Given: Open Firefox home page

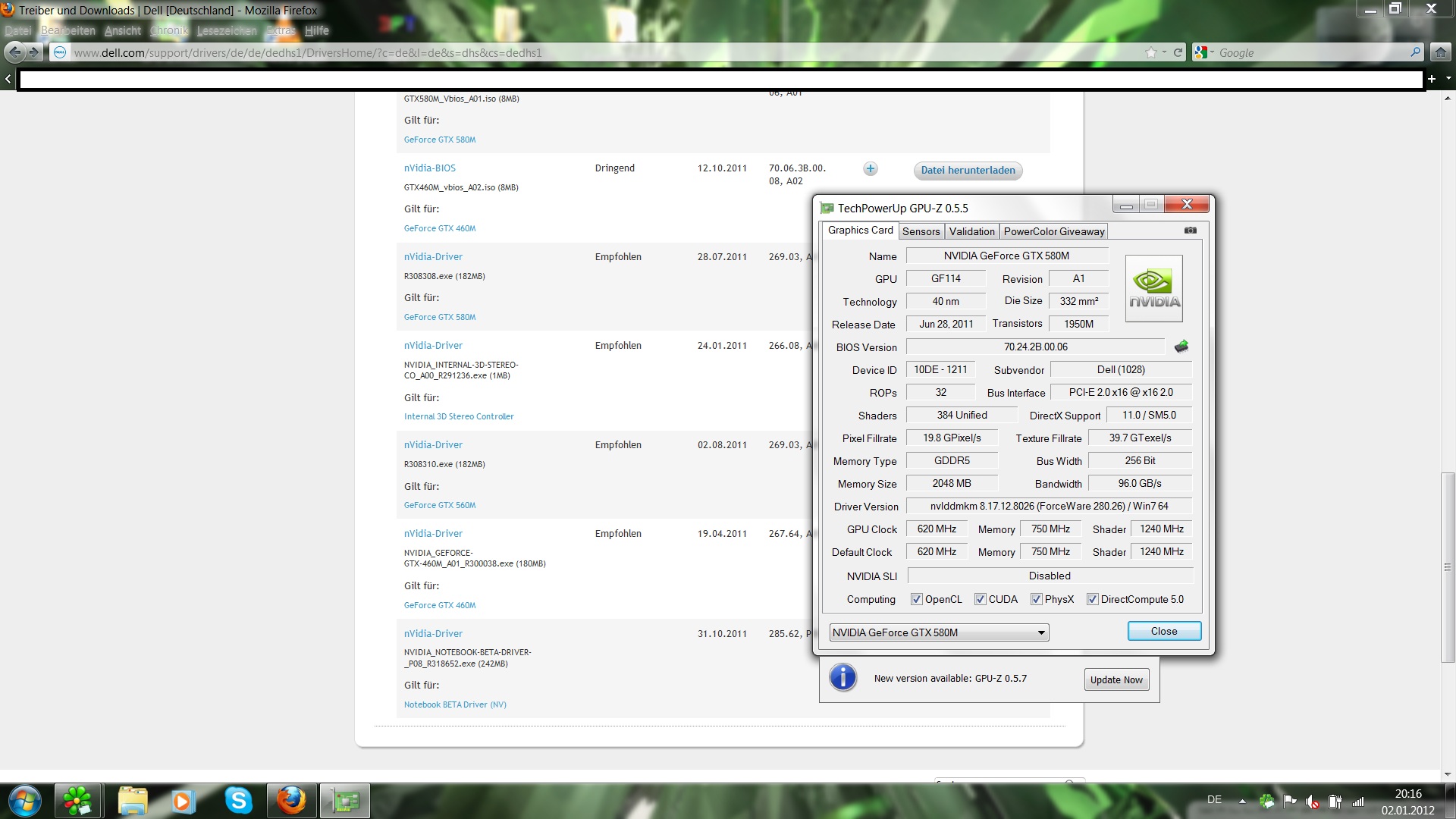Looking at the screenshot, I should tap(1440, 52).
